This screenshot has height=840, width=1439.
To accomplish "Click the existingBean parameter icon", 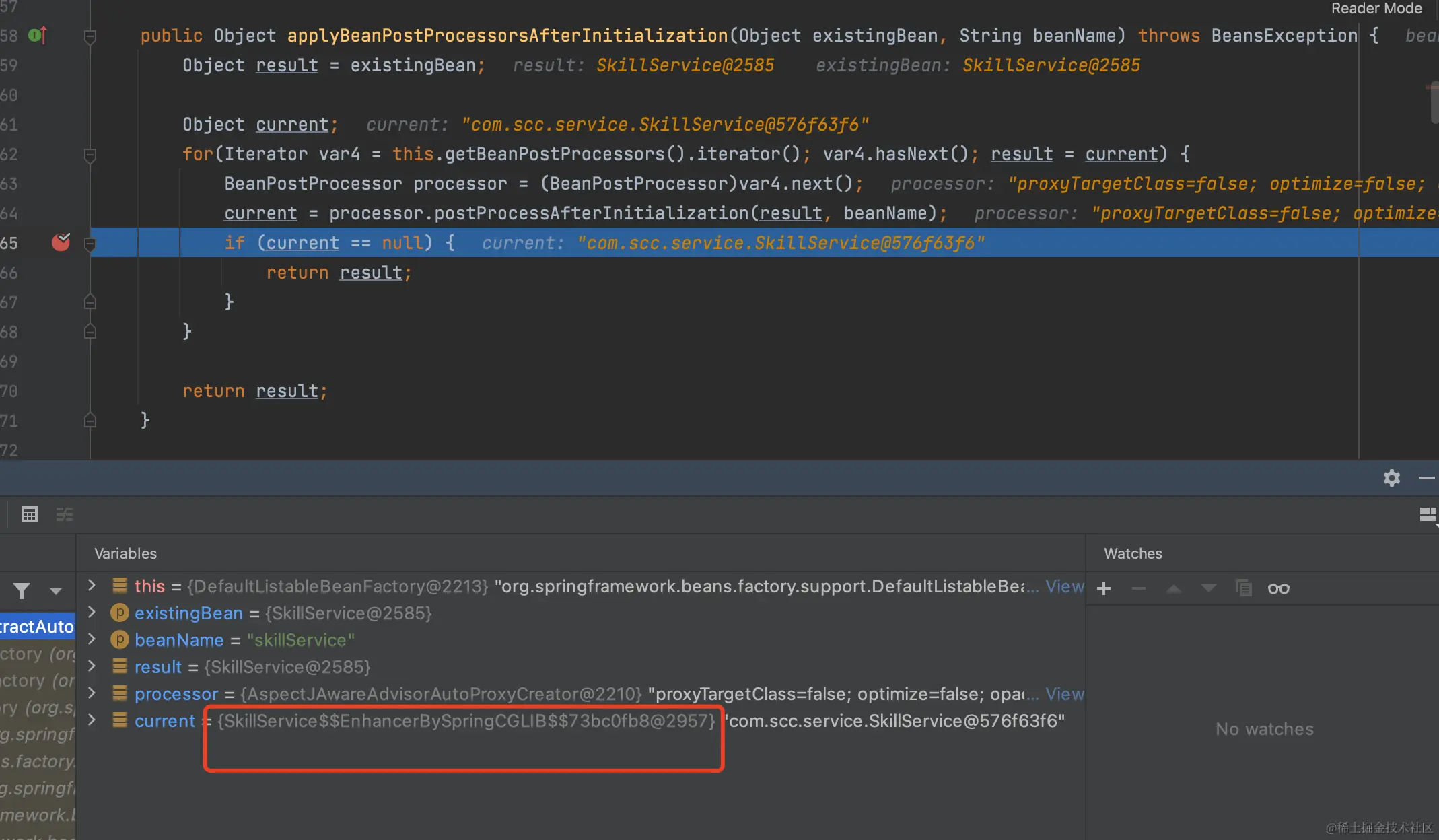I will pos(119,612).
